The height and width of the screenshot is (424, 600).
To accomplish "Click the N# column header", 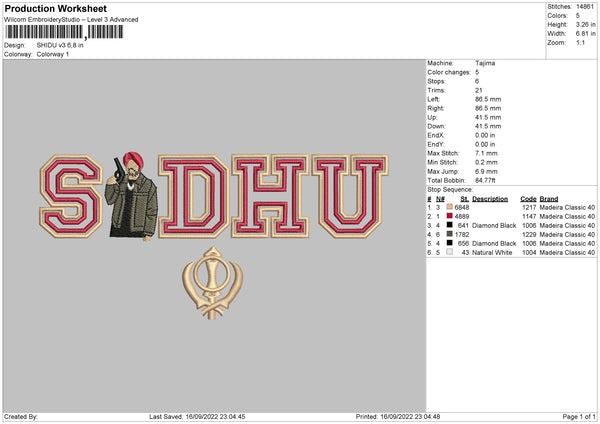I will pyautogui.click(x=440, y=199).
